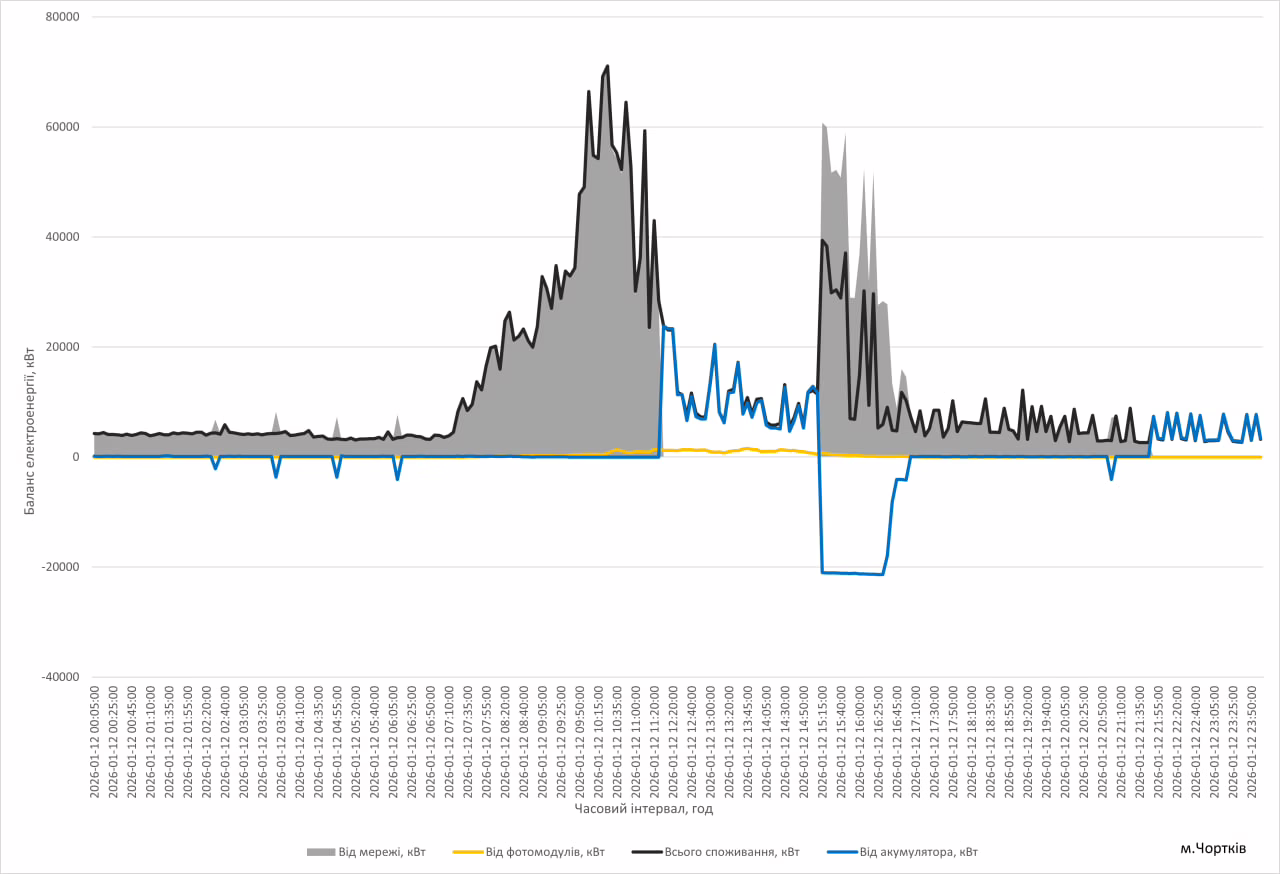Click the flat blue battery line near -20000
The image size is (1280, 874).
click(850, 573)
